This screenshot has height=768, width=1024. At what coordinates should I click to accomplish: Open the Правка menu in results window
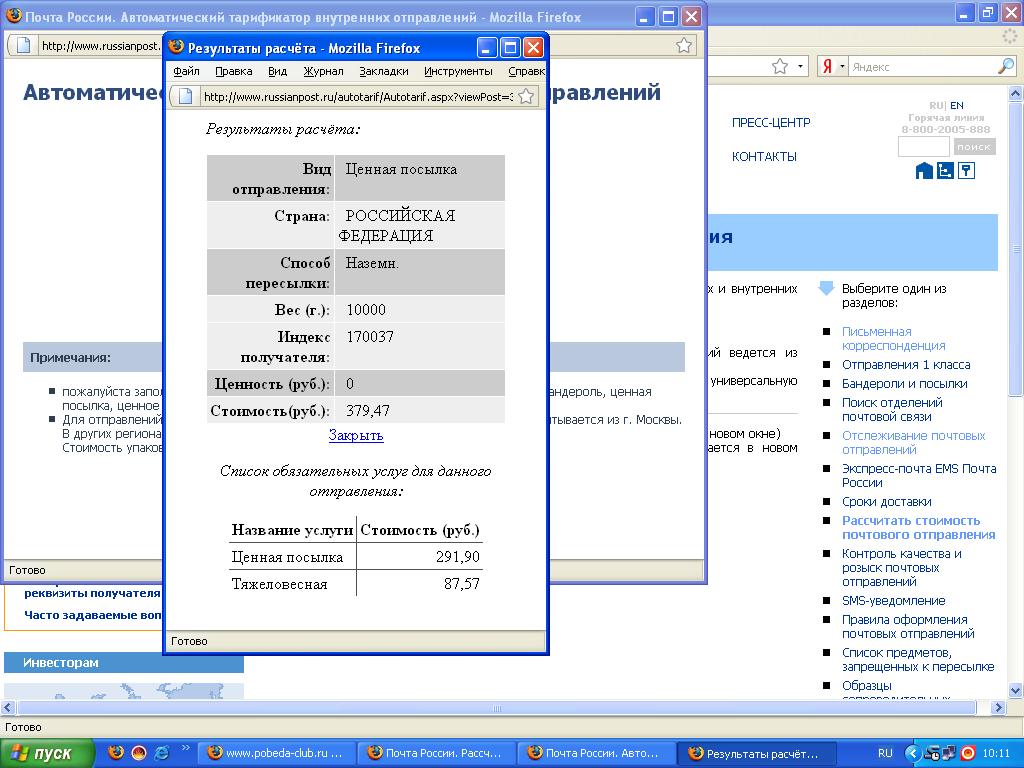(x=233, y=71)
